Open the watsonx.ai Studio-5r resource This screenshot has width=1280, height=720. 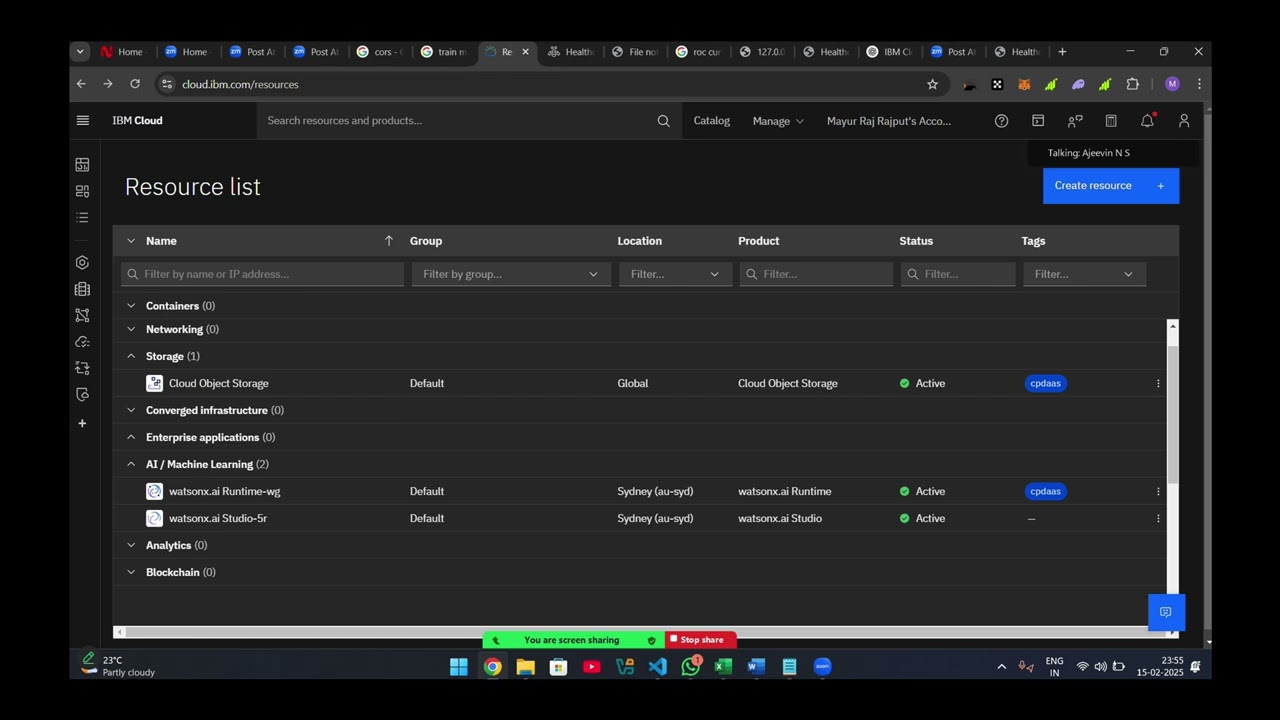[218, 518]
